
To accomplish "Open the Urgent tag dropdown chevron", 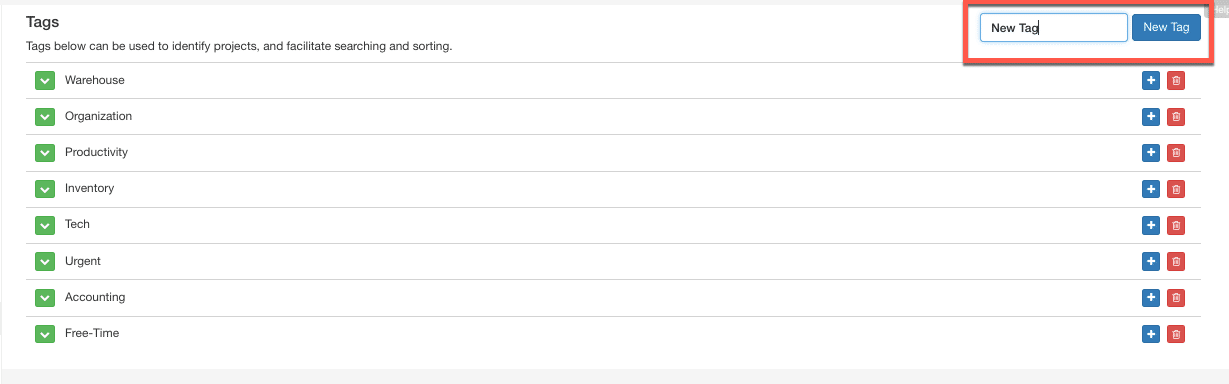I will (x=44, y=262).
